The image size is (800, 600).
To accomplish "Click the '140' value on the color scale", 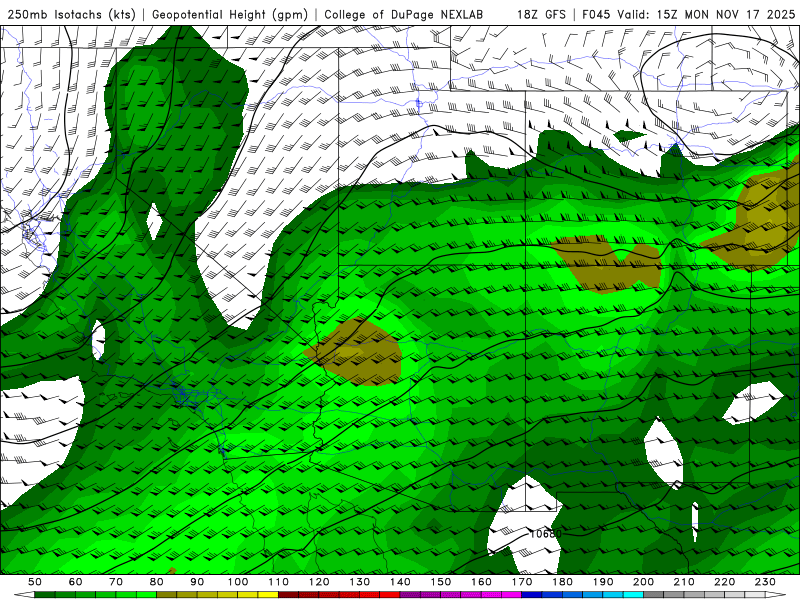I will pyautogui.click(x=400, y=582).
